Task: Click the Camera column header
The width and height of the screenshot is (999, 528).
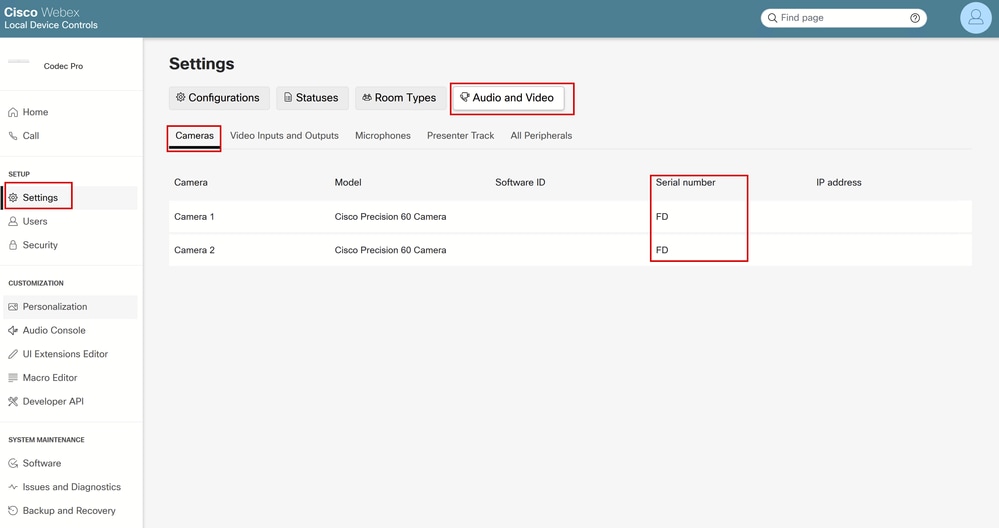Action: tap(190, 182)
